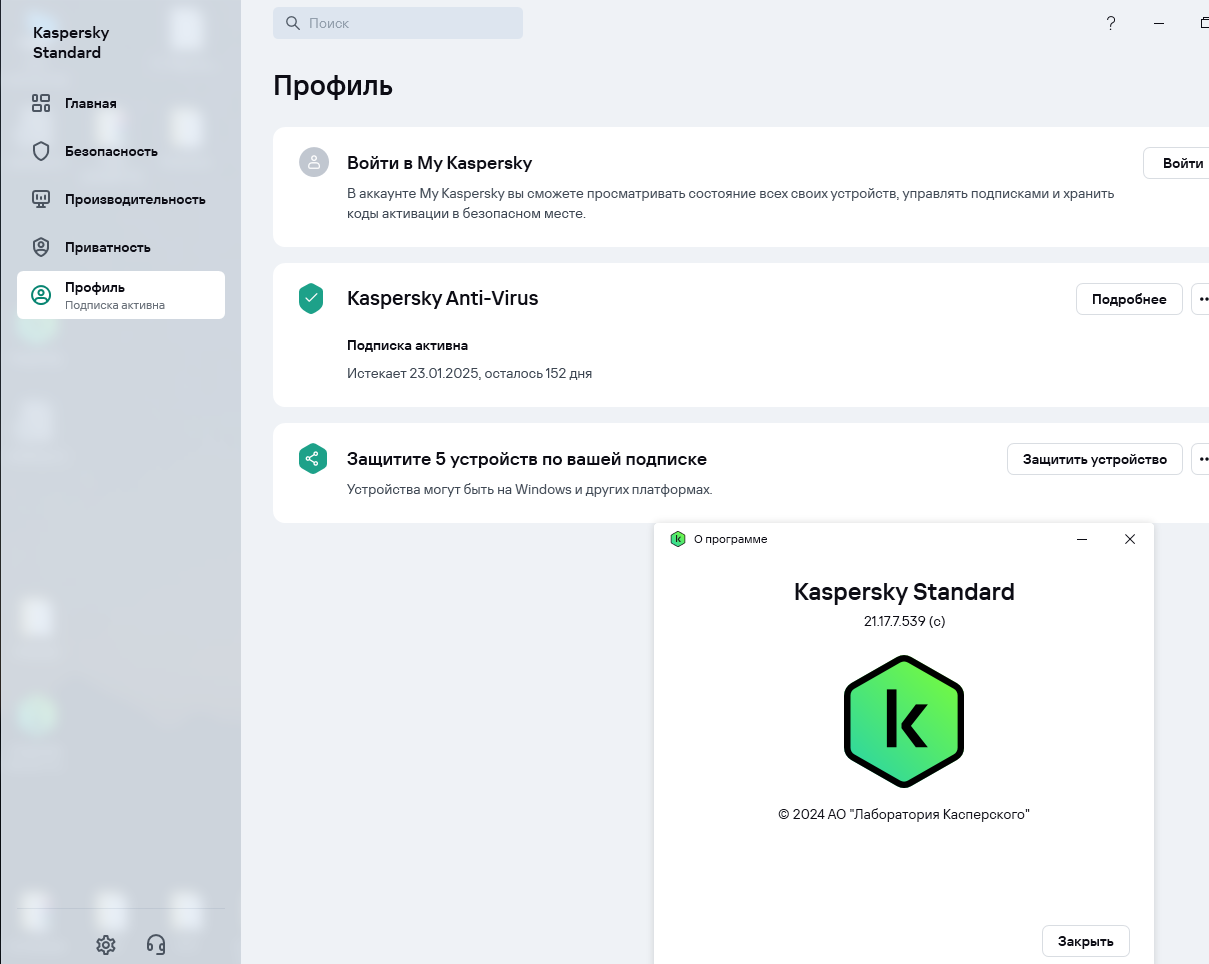The width and height of the screenshot is (1209, 964).
Task: Open more options for device protection card
Action: click(1201, 459)
